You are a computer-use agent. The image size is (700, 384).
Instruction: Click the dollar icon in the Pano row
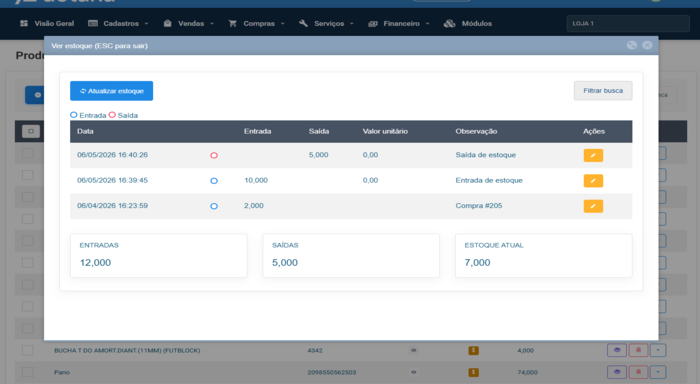point(474,372)
